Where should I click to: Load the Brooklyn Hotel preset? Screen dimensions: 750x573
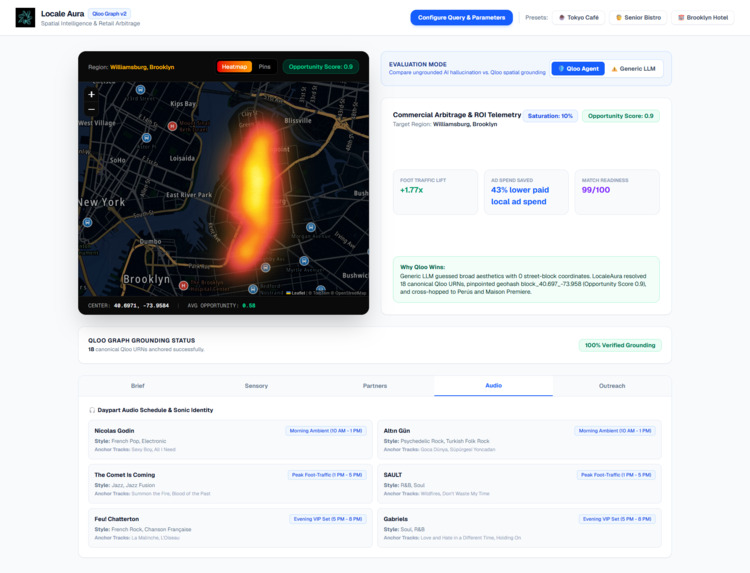click(x=703, y=18)
